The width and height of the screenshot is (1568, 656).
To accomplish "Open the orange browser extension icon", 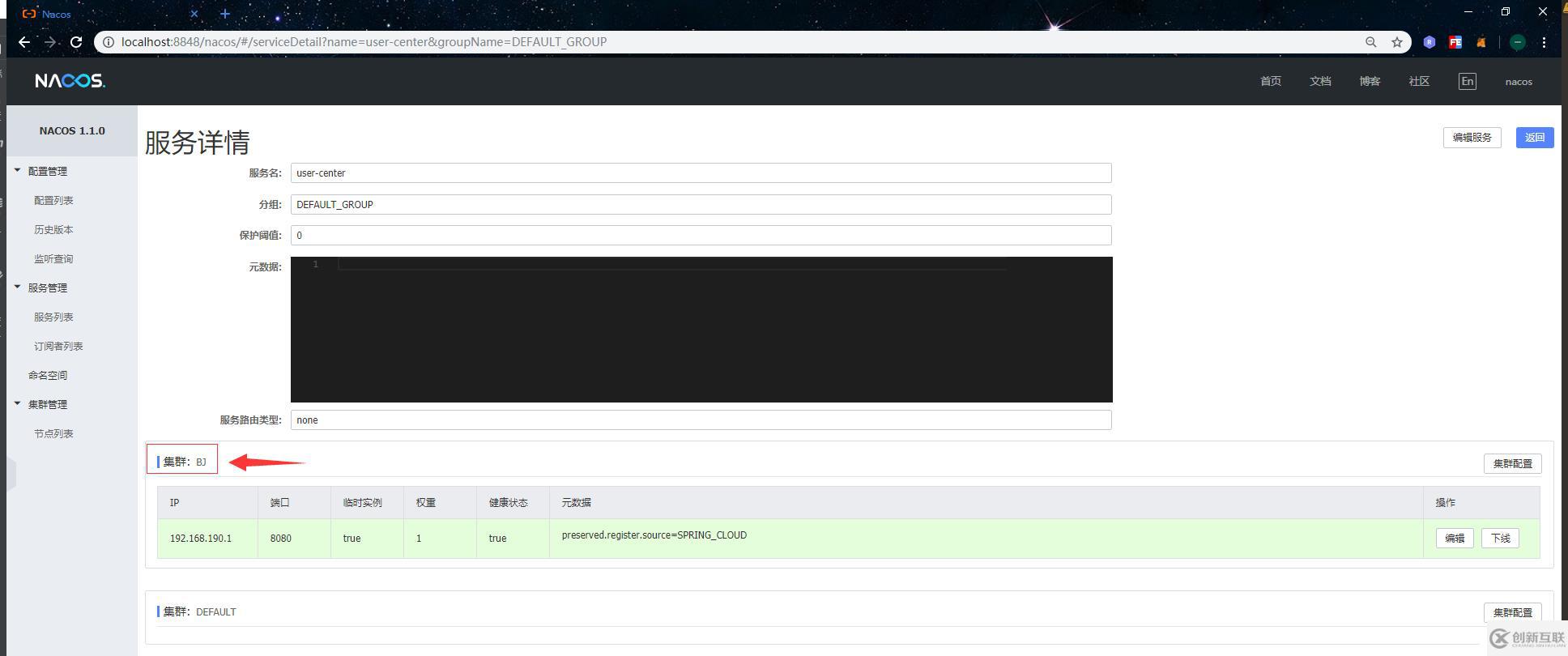I will point(1481,42).
